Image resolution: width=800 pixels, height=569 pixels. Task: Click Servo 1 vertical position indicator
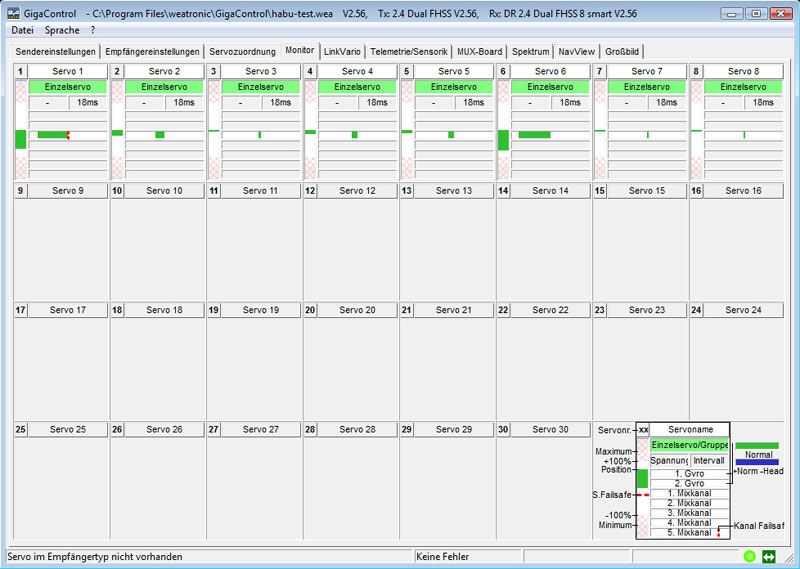pos(20,139)
